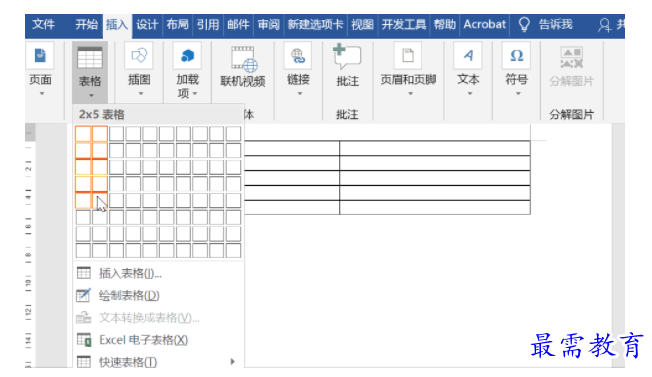
Task: Expand the 符号 dropdown arrow
Action: 518,94
